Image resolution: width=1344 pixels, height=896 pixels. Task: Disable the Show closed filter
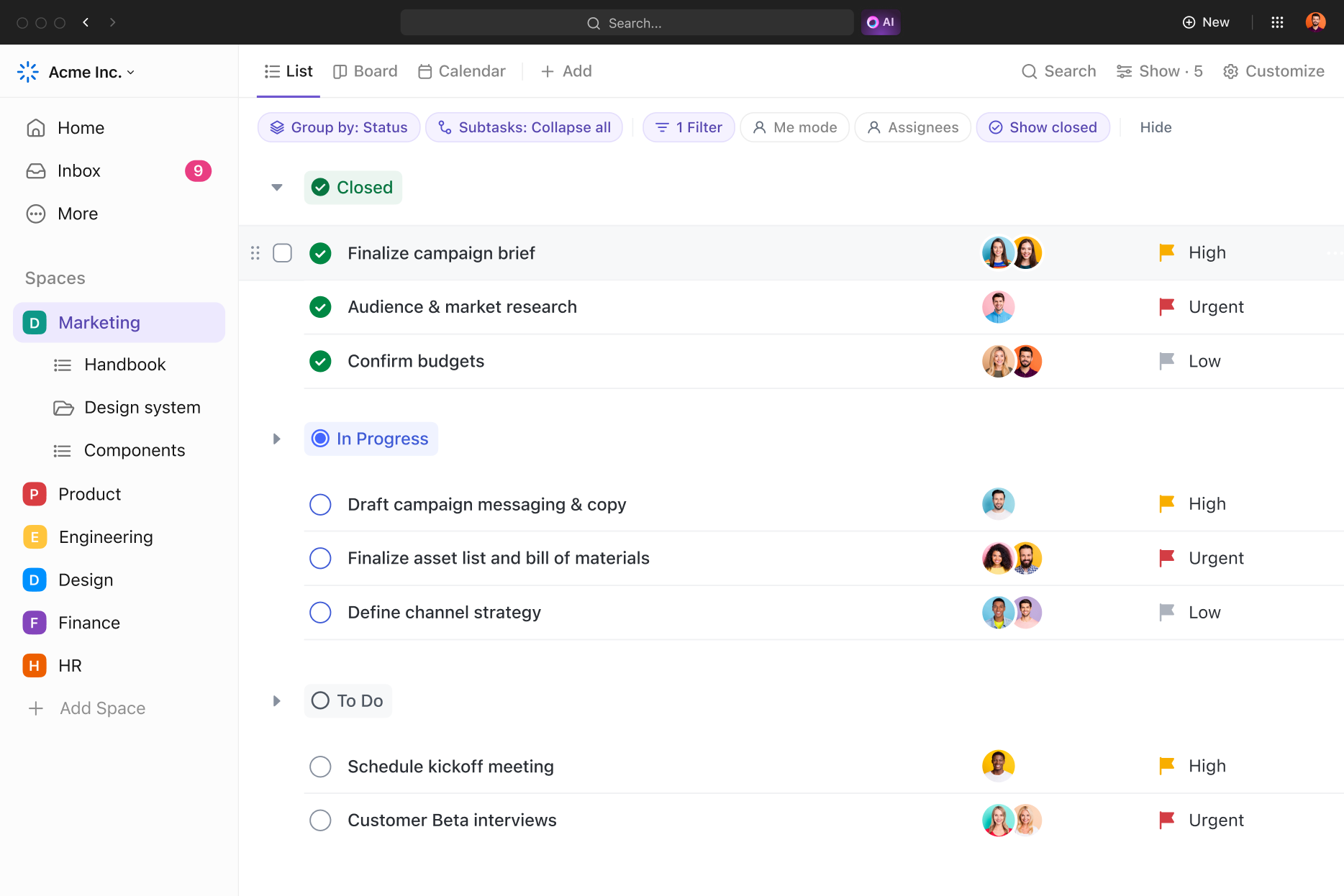click(x=1043, y=127)
